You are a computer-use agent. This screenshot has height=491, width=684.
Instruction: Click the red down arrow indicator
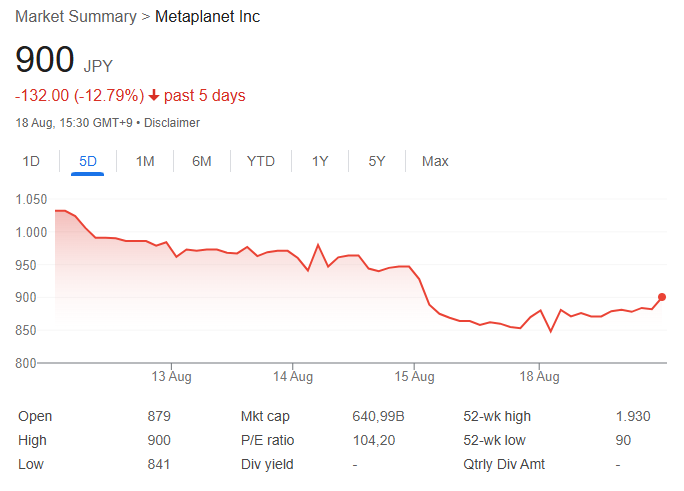(154, 96)
